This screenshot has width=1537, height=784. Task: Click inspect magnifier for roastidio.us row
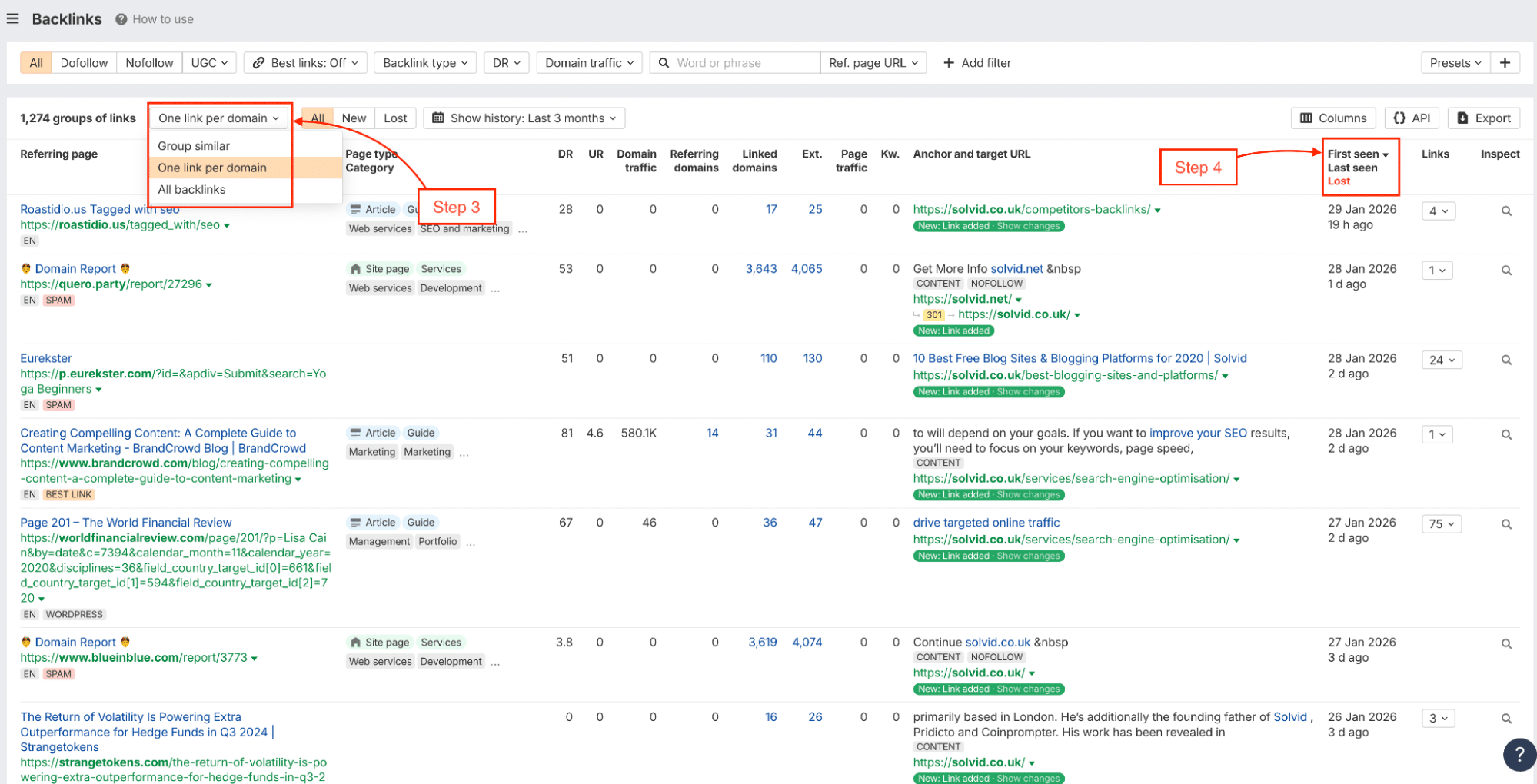[x=1506, y=211]
